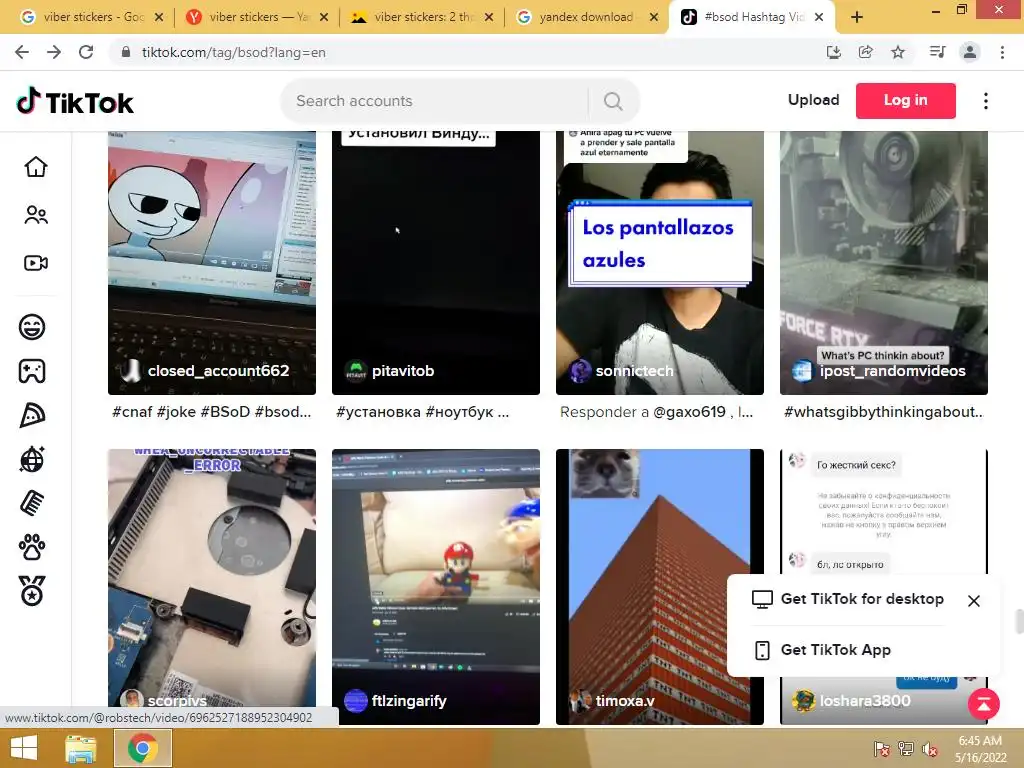
Task: Click the install app icon in address bar
Action: (x=833, y=52)
